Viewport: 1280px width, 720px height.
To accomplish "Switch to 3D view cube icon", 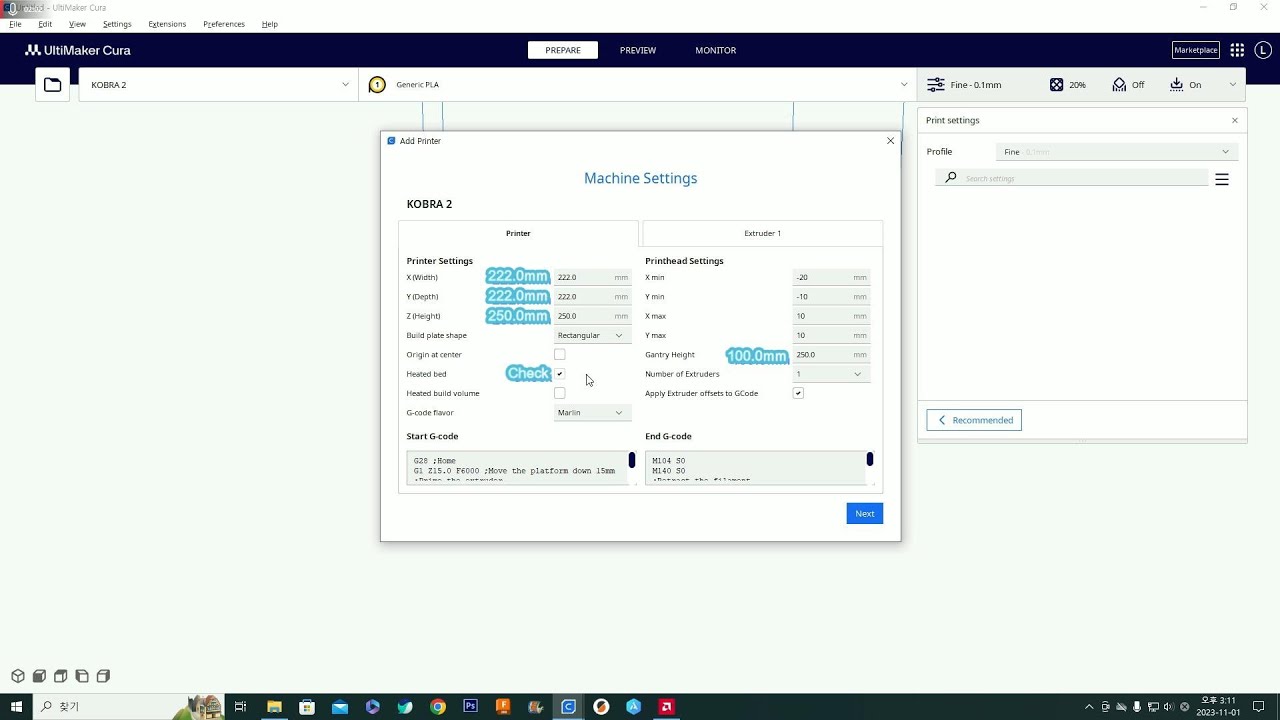I will pos(18,676).
